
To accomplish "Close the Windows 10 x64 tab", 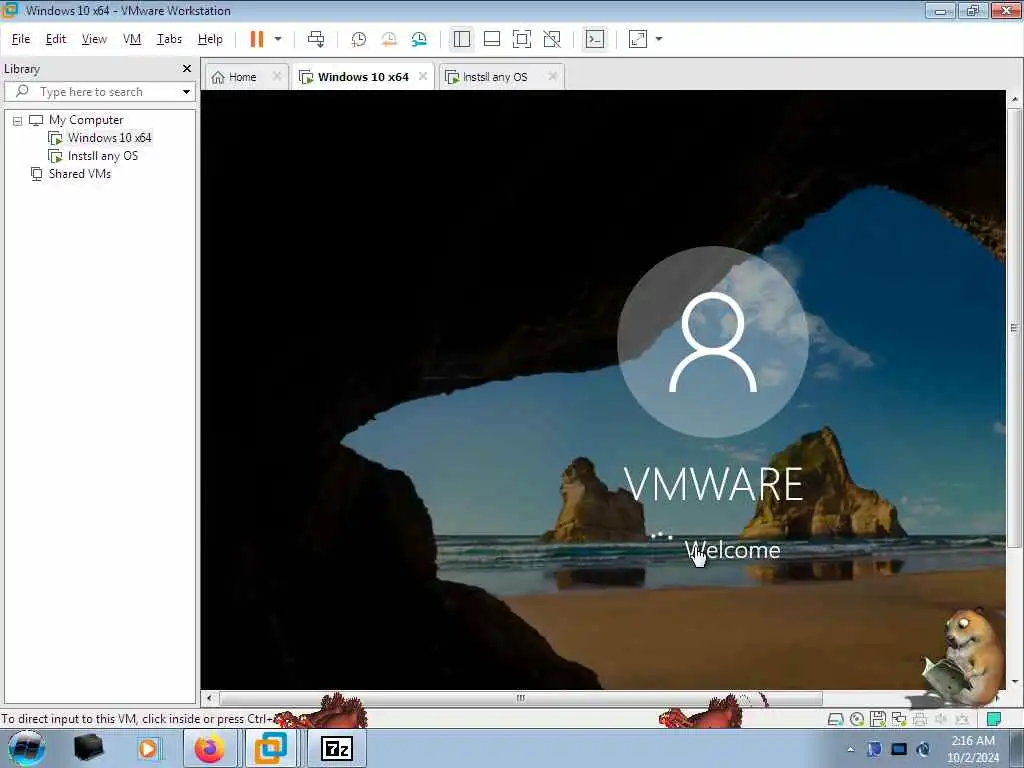I will click(x=423, y=76).
